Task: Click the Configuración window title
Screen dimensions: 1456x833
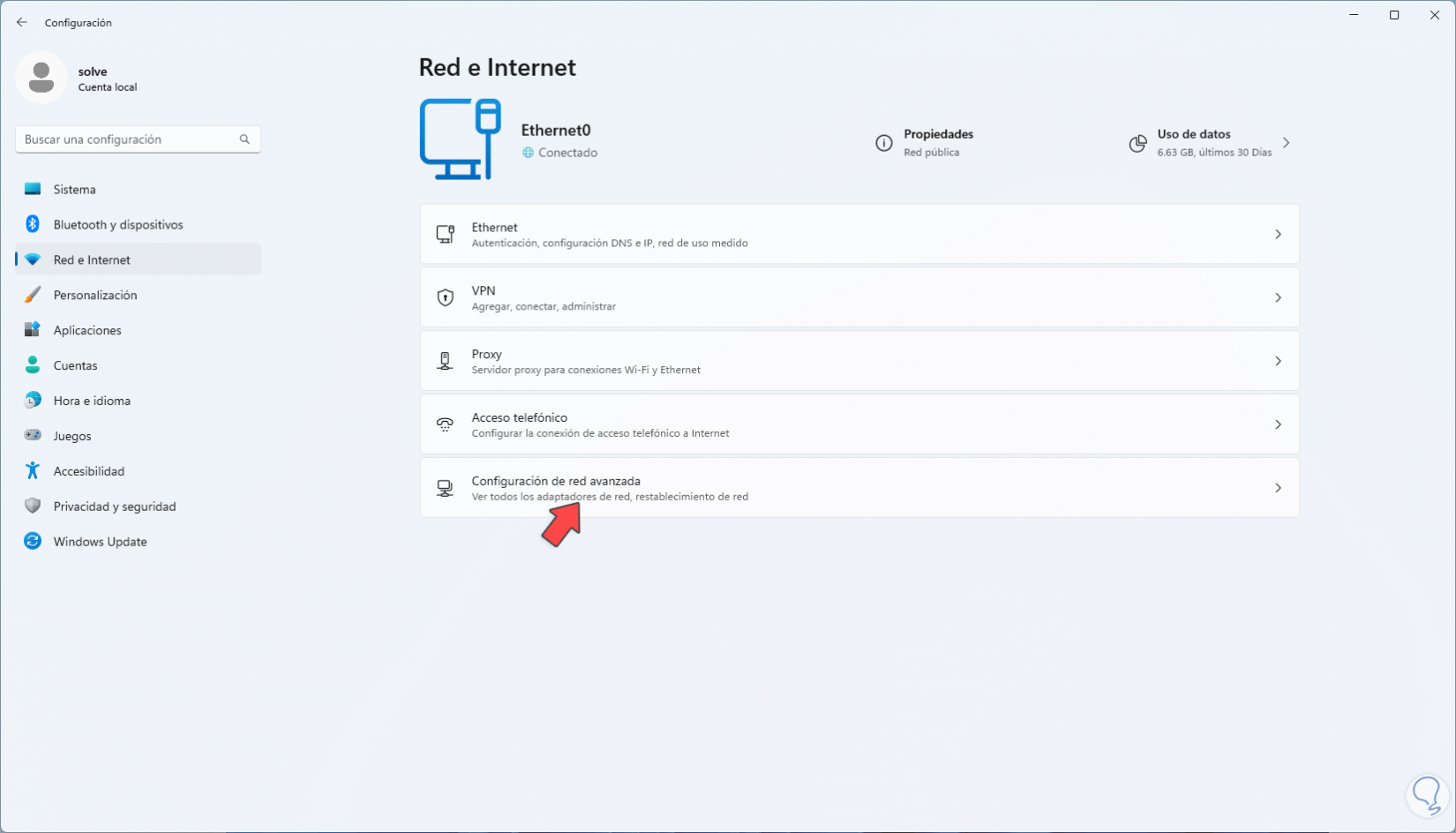Action: coord(79,23)
